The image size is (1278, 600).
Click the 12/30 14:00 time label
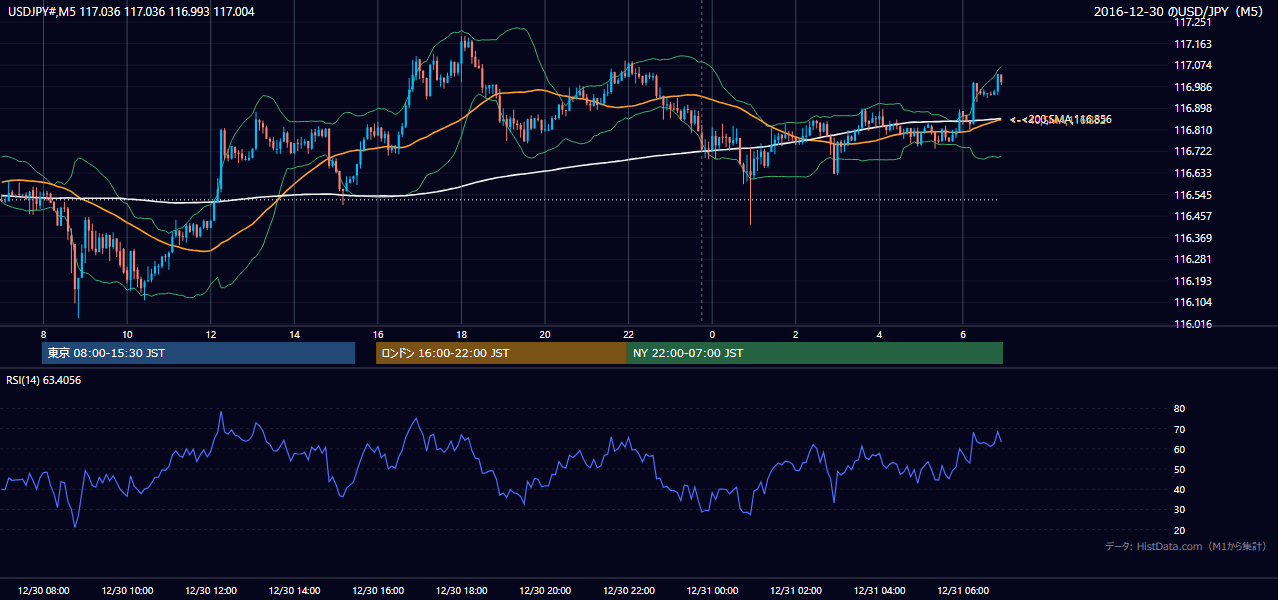click(x=294, y=591)
